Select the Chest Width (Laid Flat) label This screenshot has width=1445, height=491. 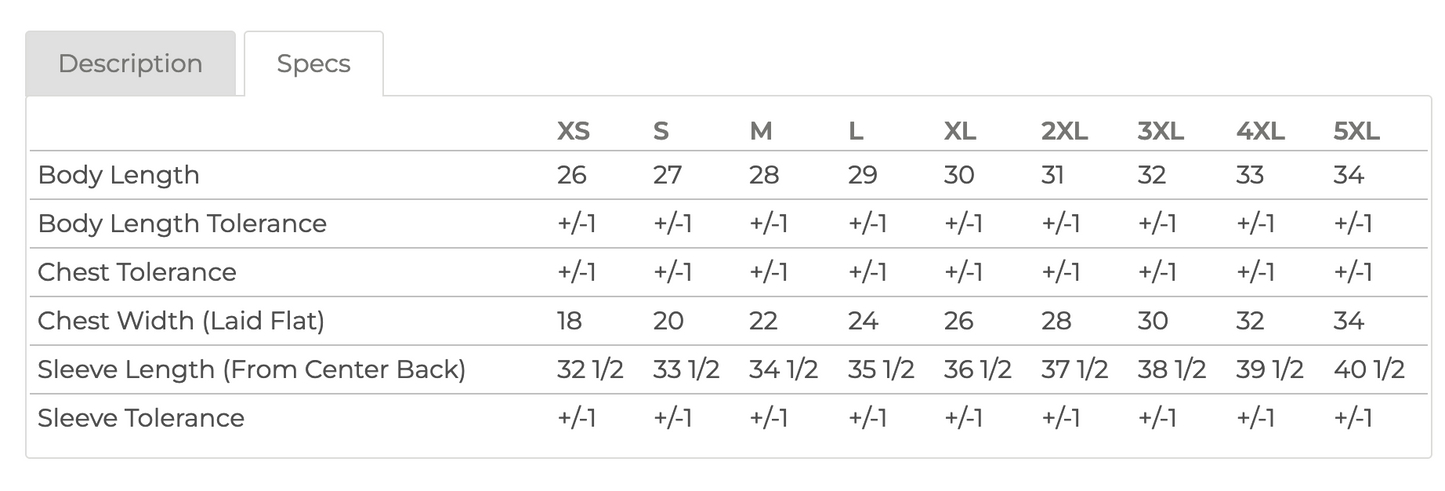181,321
